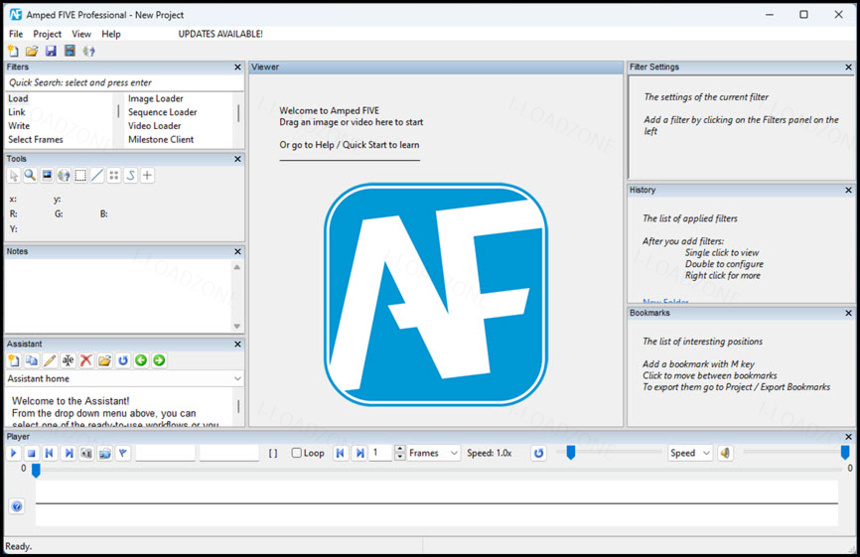The width and height of the screenshot is (860, 557).
Task: Open the Help menu
Action: 111,34
